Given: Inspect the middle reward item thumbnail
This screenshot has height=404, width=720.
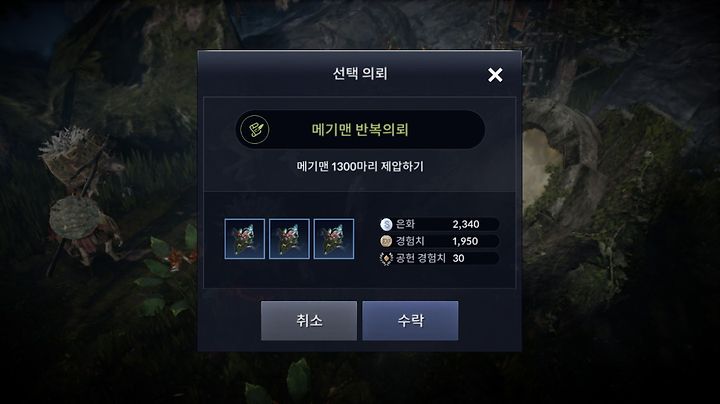Looking at the screenshot, I should coord(289,239).
